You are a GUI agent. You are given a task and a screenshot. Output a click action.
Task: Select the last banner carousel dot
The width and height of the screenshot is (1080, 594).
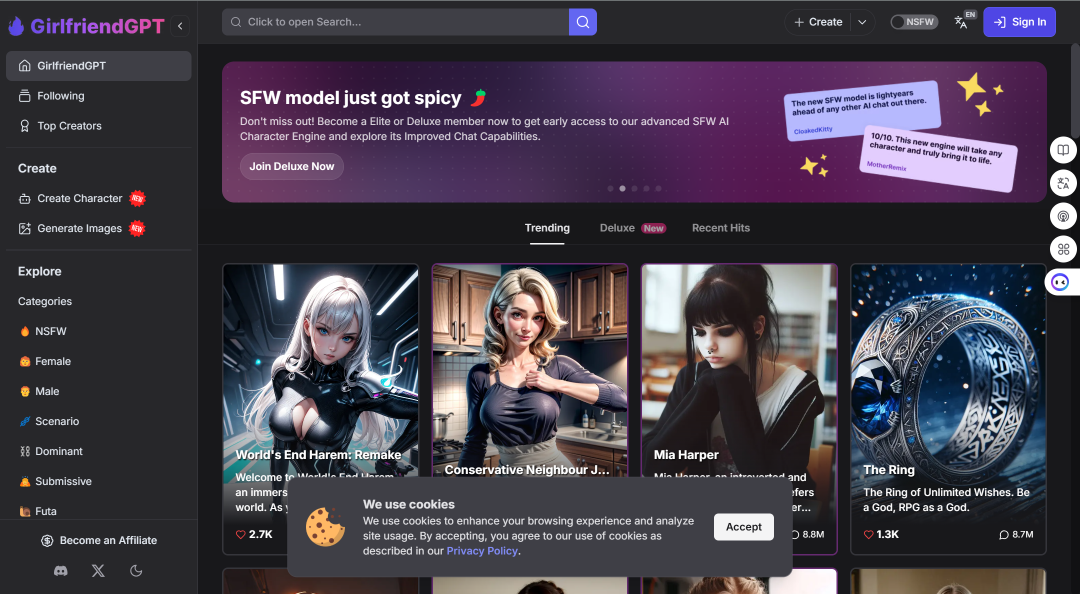click(658, 188)
